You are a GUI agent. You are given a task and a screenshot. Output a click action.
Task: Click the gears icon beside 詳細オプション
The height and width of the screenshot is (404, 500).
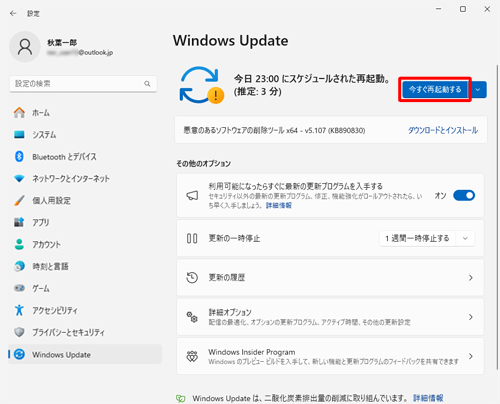coord(192,317)
